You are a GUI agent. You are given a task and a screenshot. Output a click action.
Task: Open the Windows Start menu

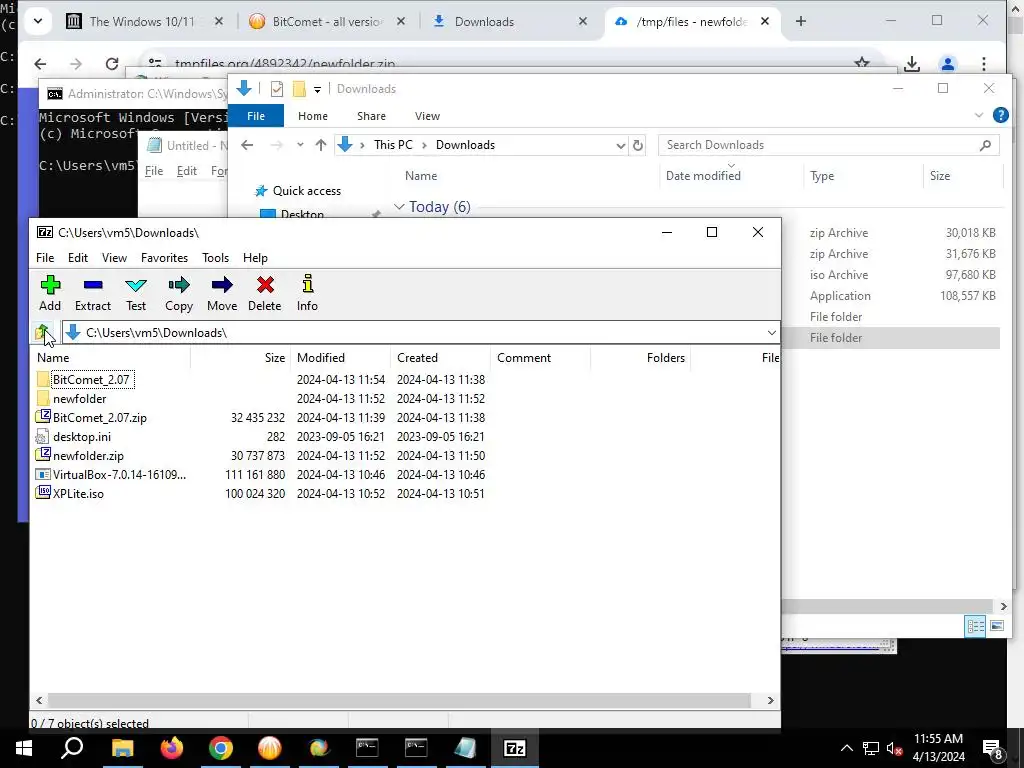pyautogui.click(x=24, y=748)
